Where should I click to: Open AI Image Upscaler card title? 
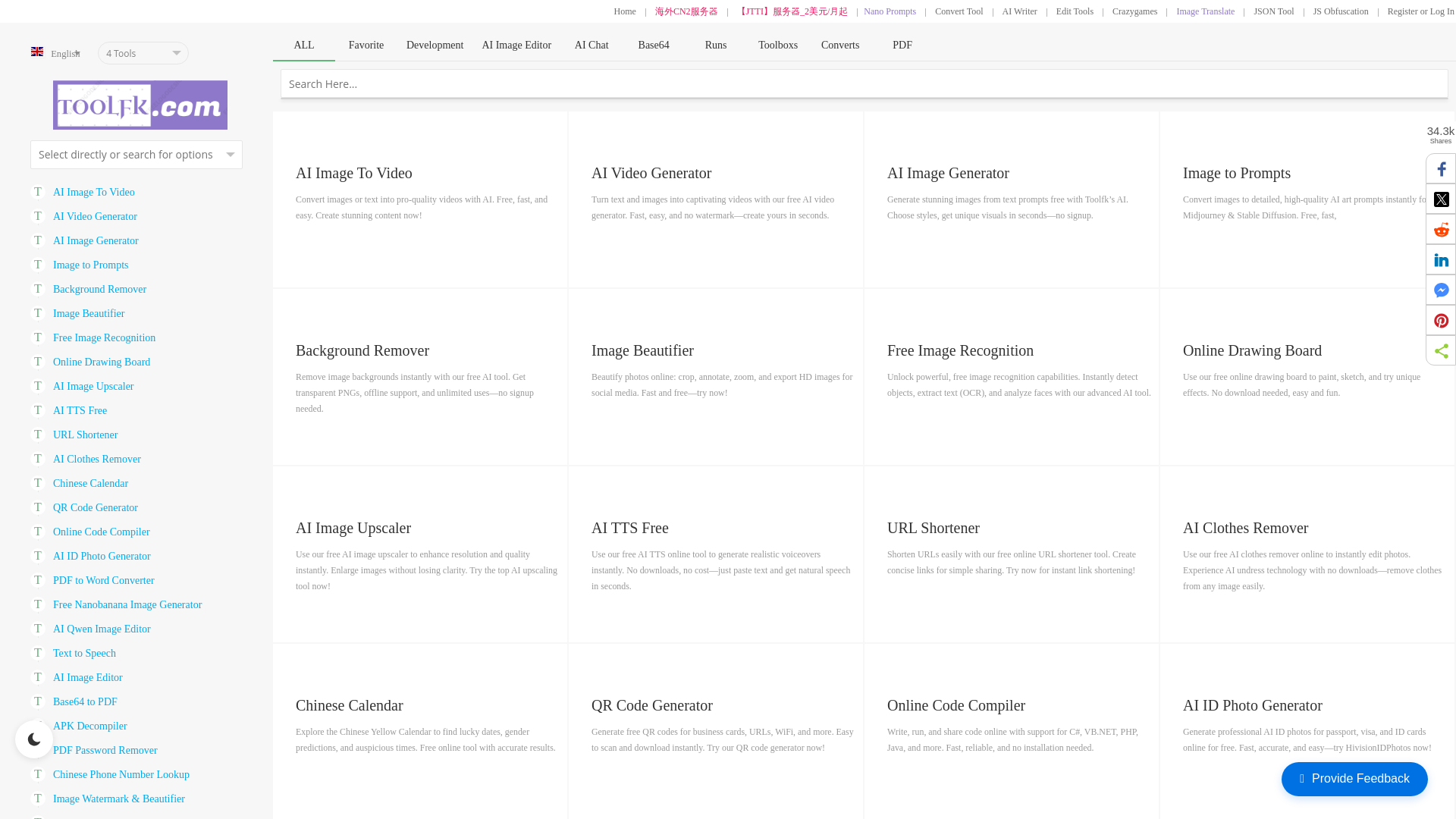coord(353,528)
